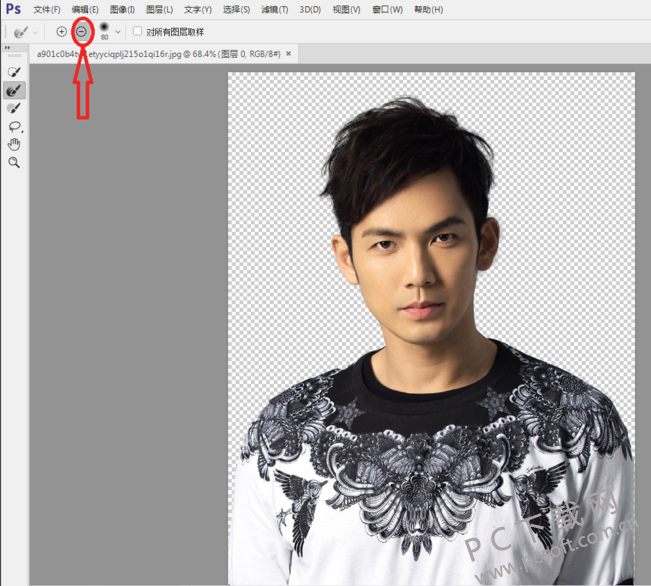Pick the Brush tool in left toolbar

point(14,108)
